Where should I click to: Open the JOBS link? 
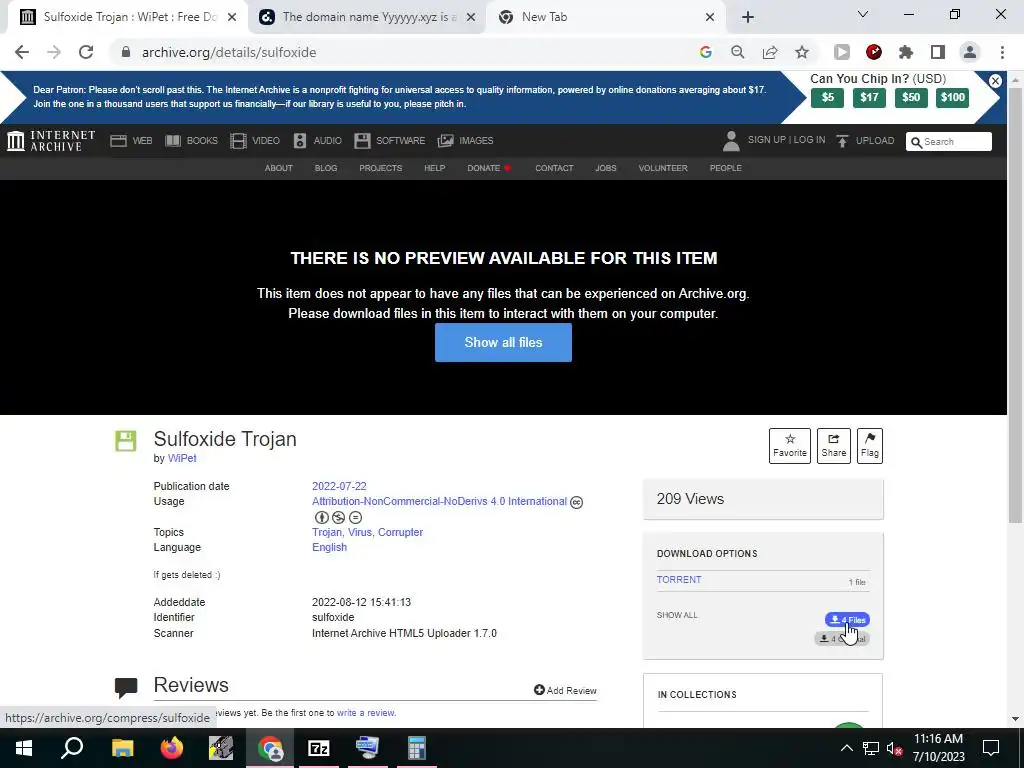pyautogui.click(x=605, y=168)
